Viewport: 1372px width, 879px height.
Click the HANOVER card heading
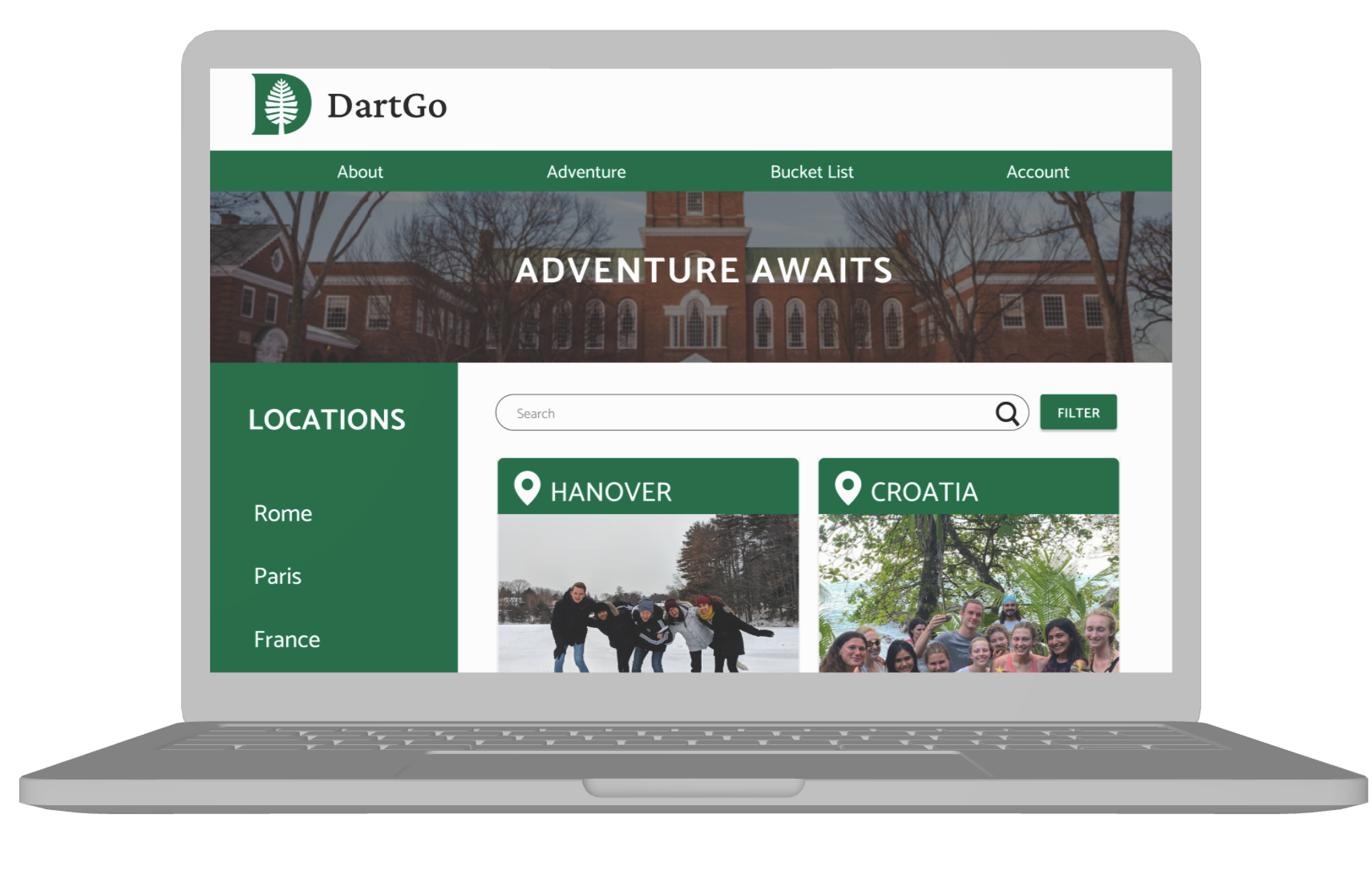611,492
